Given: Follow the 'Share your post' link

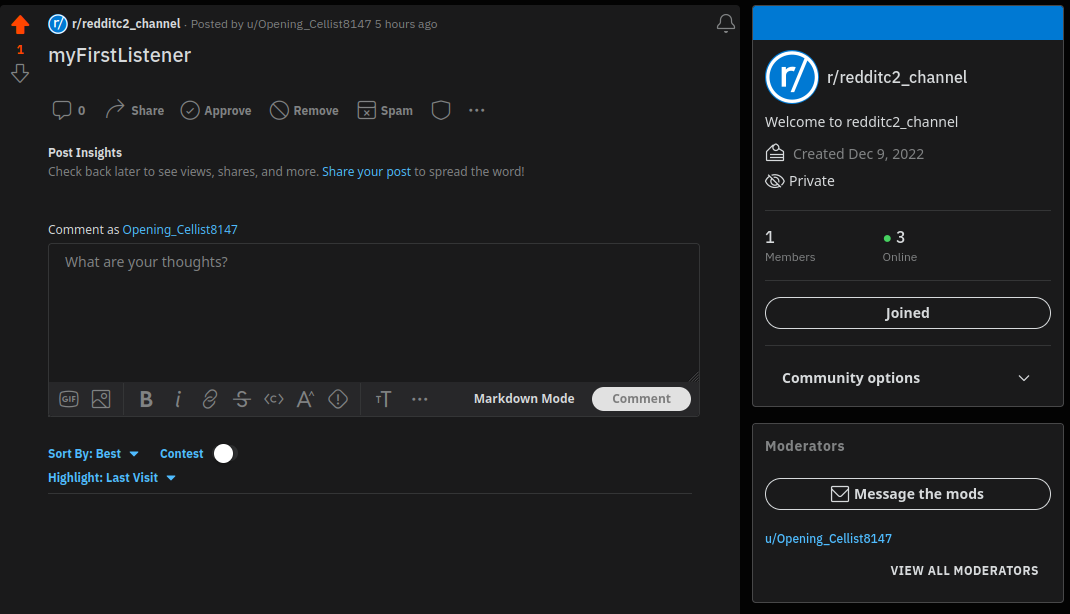Looking at the screenshot, I should (366, 171).
